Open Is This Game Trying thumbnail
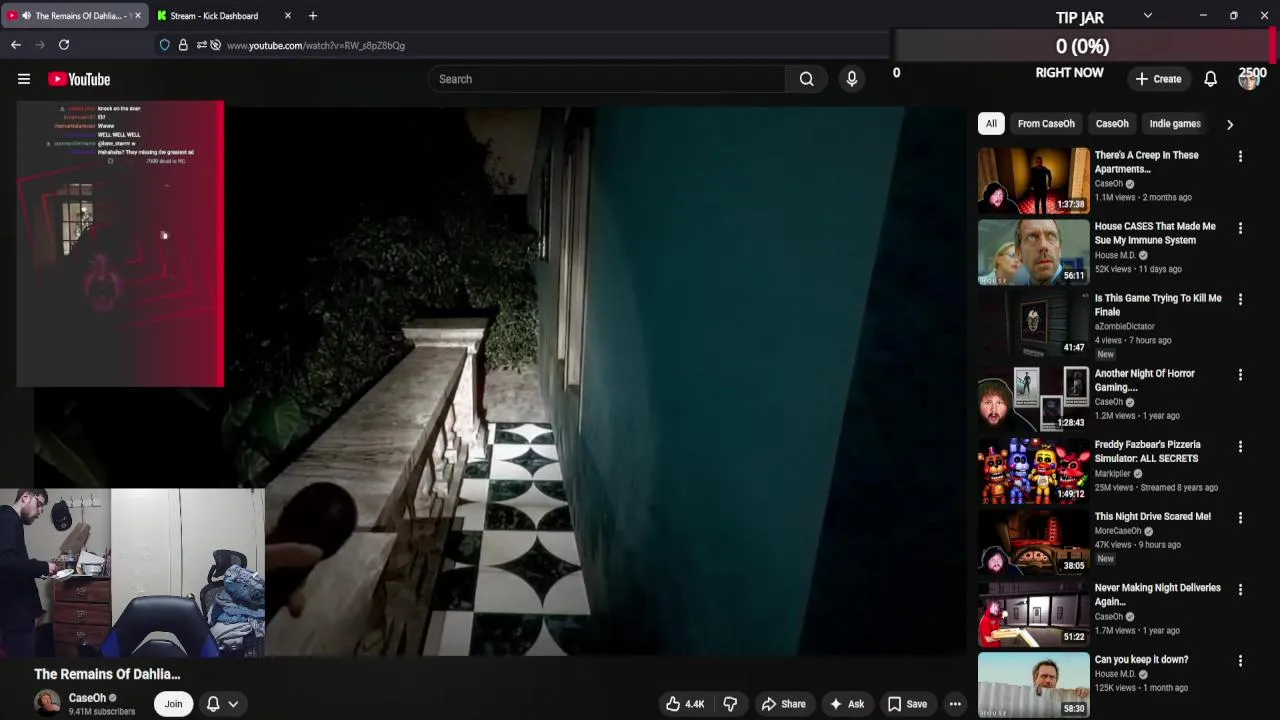Screen dimensions: 1280x720 1034,324
